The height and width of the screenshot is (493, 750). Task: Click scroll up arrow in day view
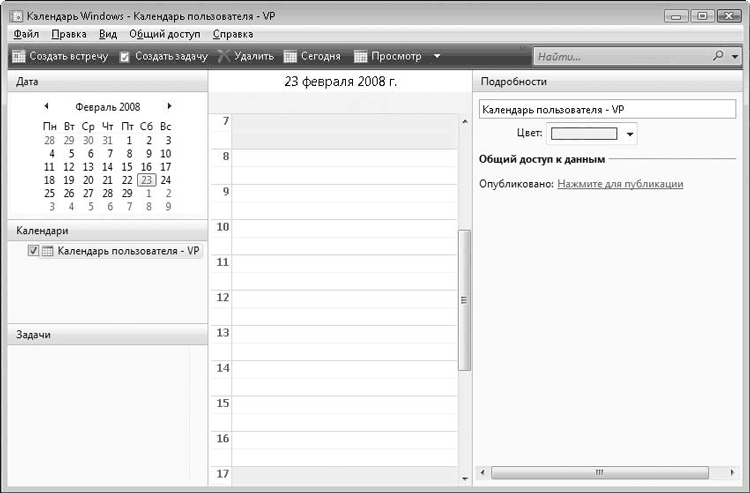click(x=465, y=121)
